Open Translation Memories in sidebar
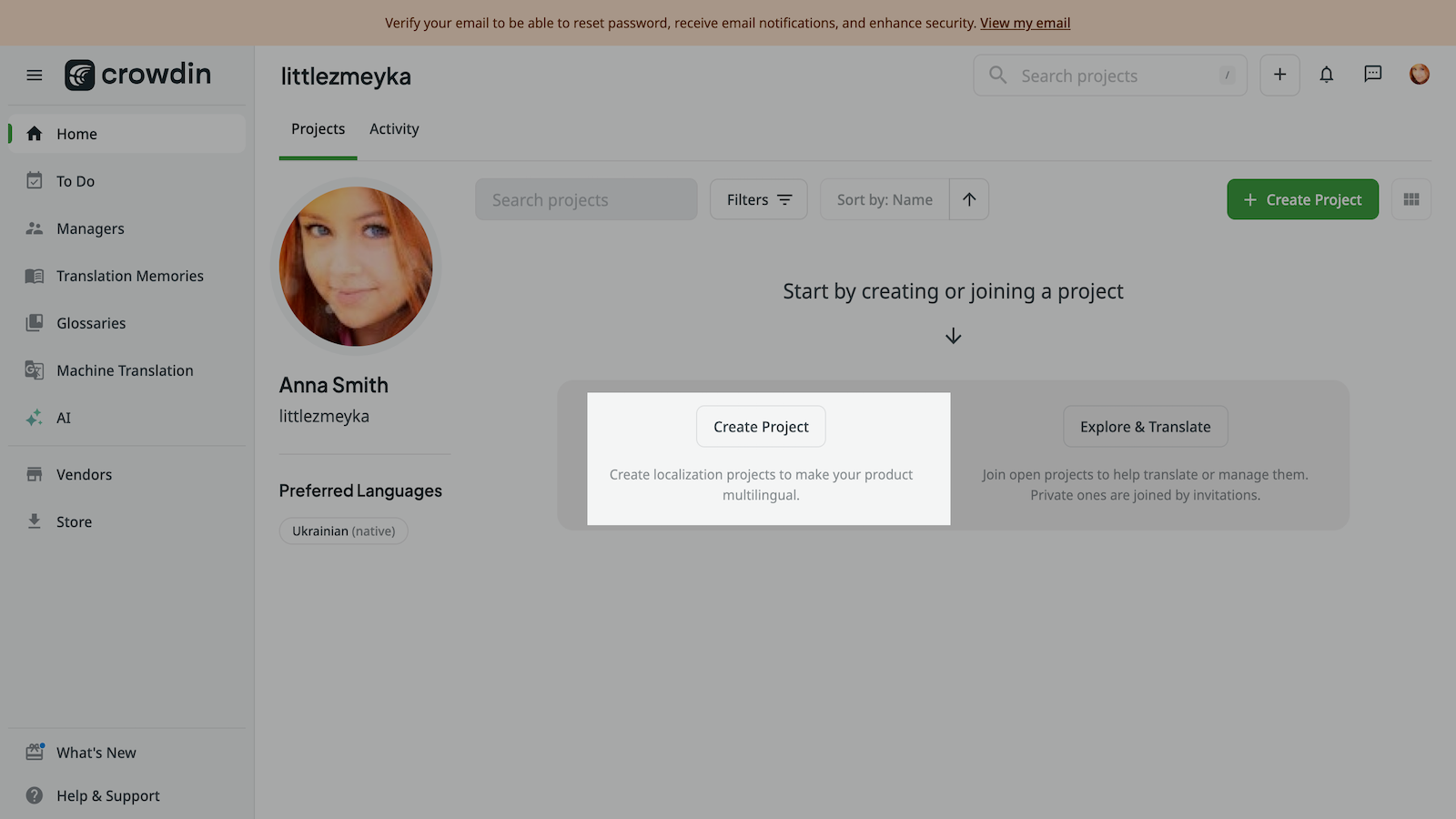Image resolution: width=1456 pixels, height=819 pixels. 129,276
